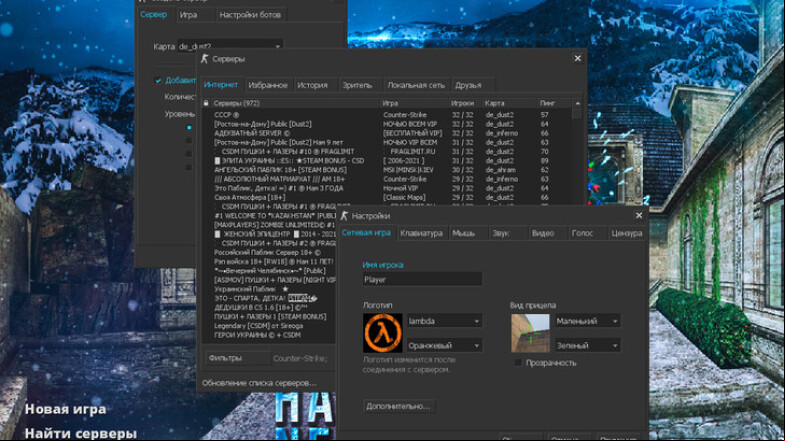Image resolution: width=785 pixels, height=441 pixels.
Task: Select the ЖЕНСКИЙ ЭПИЦЕНТР server row
Action: [269, 234]
